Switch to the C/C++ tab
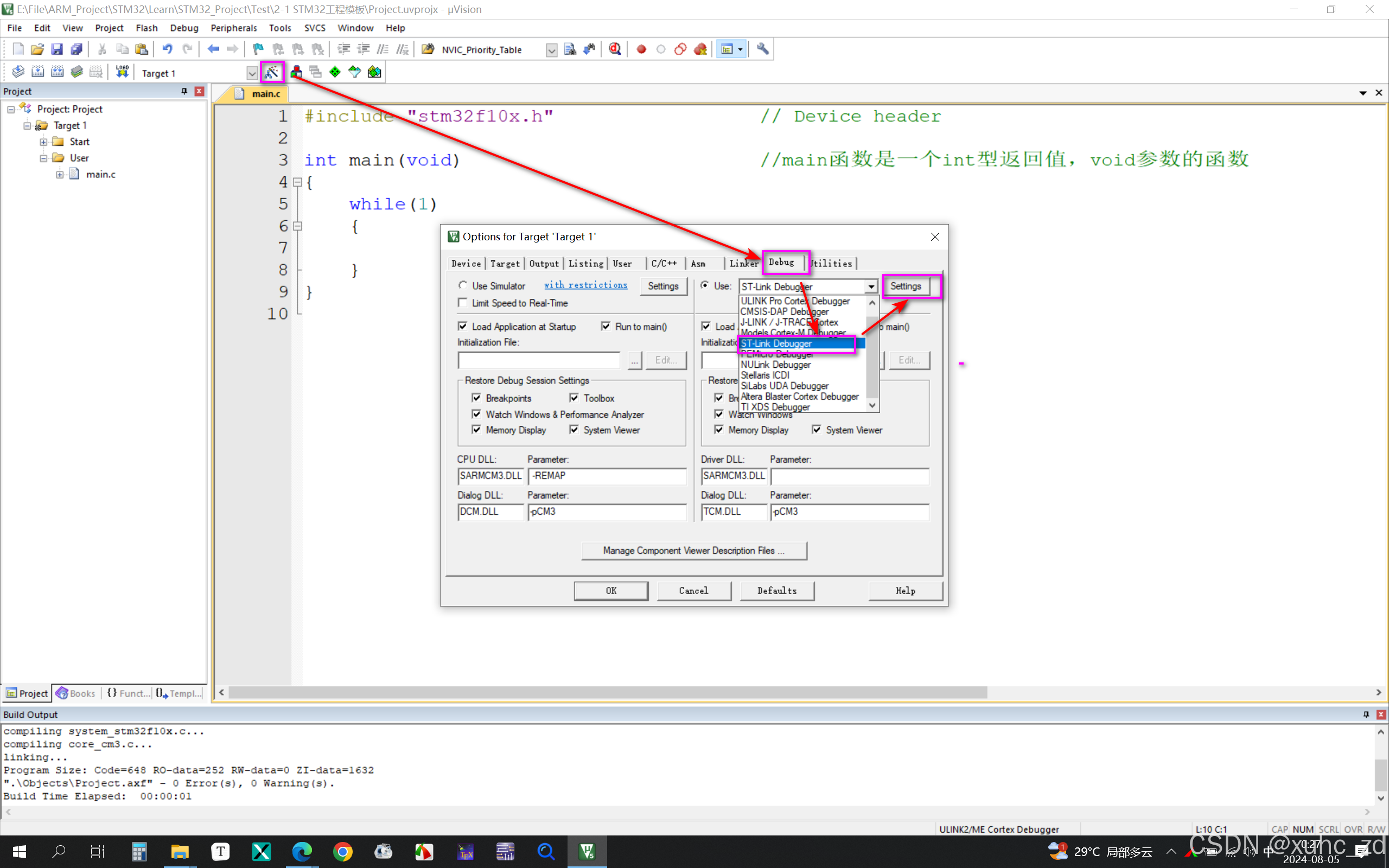The height and width of the screenshot is (868, 1389). [x=664, y=264]
